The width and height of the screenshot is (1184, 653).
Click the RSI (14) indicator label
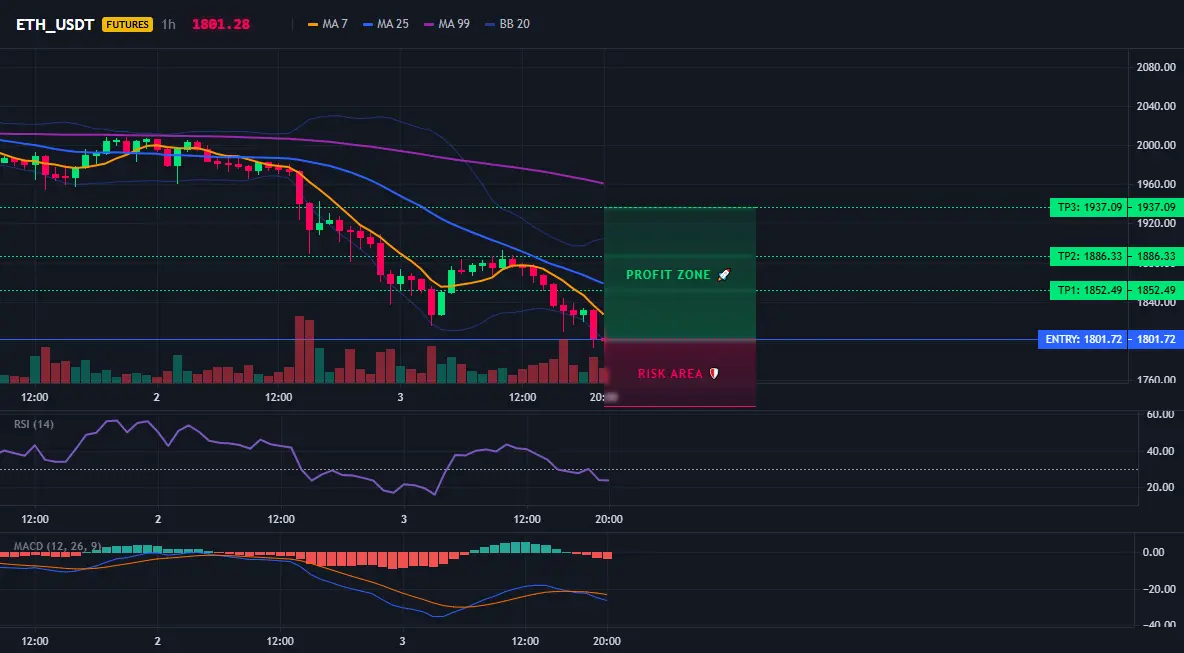[x=34, y=424]
